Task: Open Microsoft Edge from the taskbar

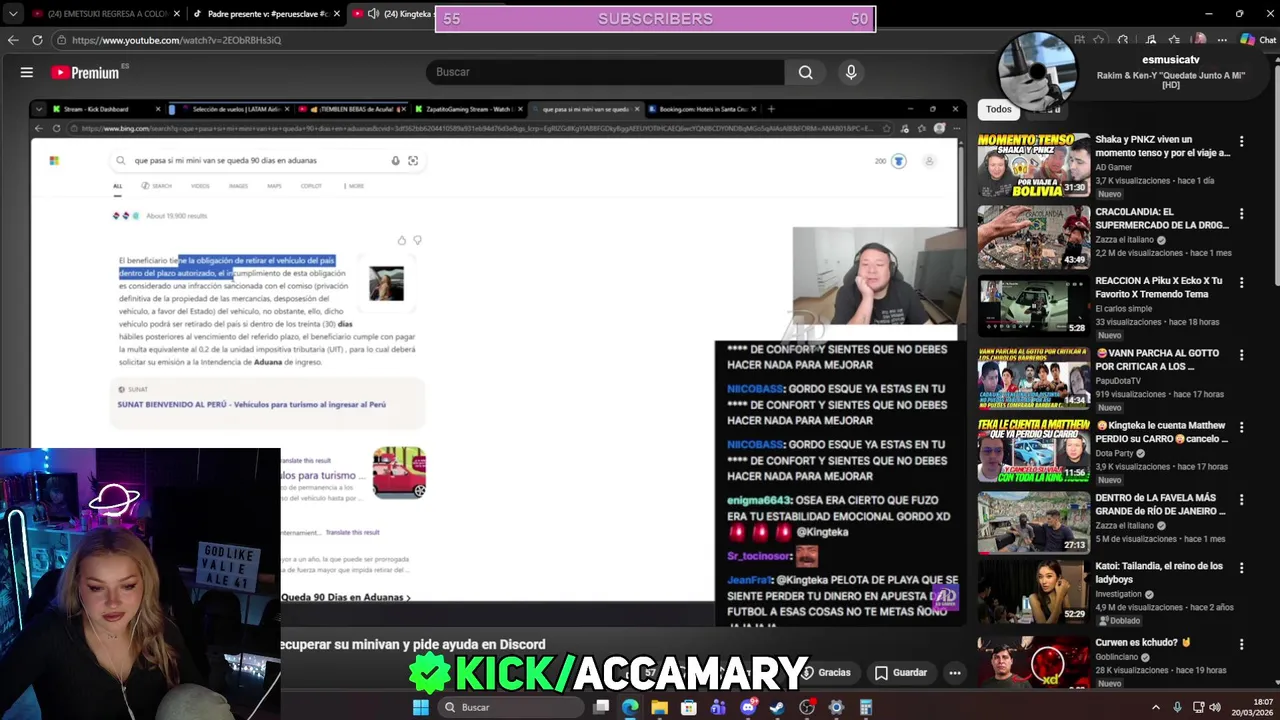Action: tap(630, 707)
